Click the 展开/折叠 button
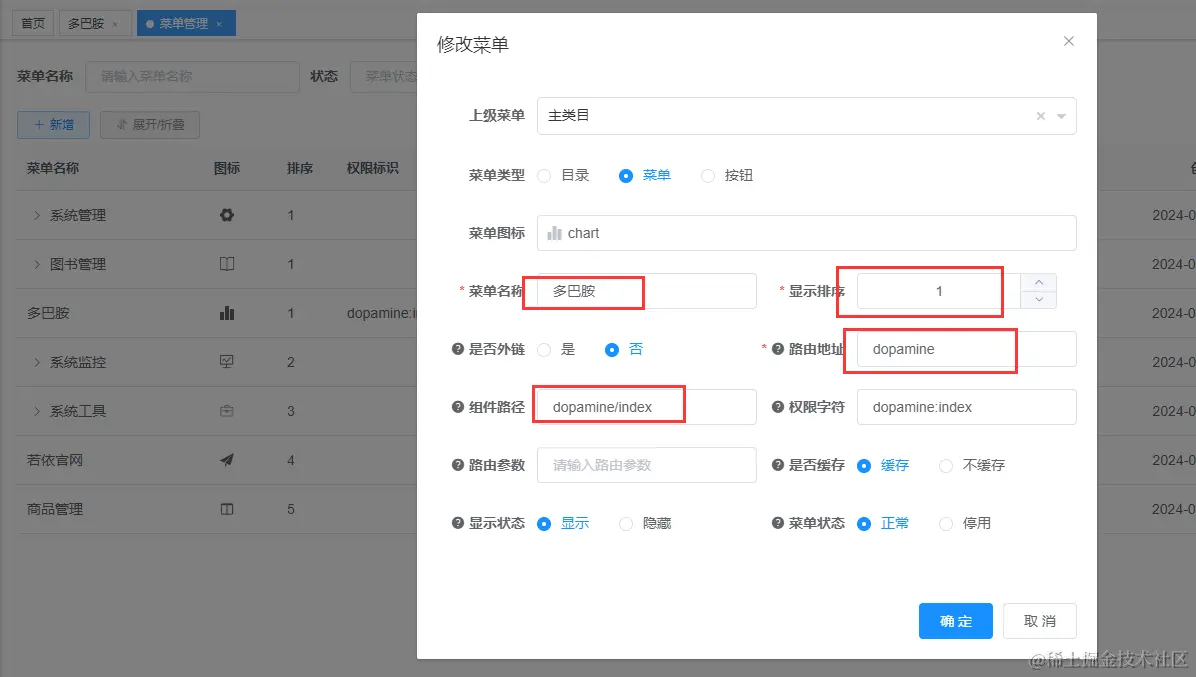The width and height of the screenshot is (1196, 677). [x=150, y=124]
